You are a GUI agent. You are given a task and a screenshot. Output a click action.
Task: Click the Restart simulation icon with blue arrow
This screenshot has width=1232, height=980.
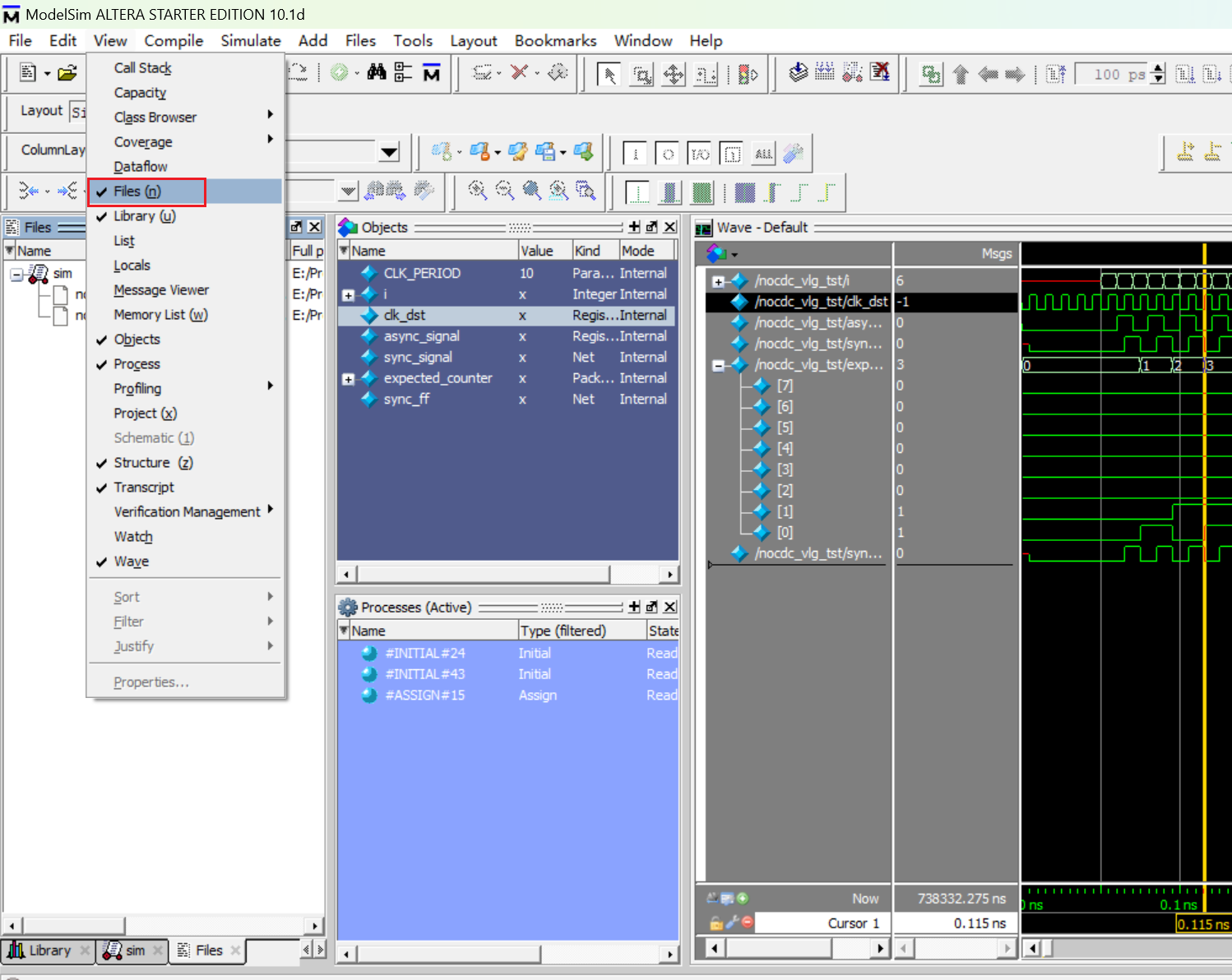pos(798,72)
